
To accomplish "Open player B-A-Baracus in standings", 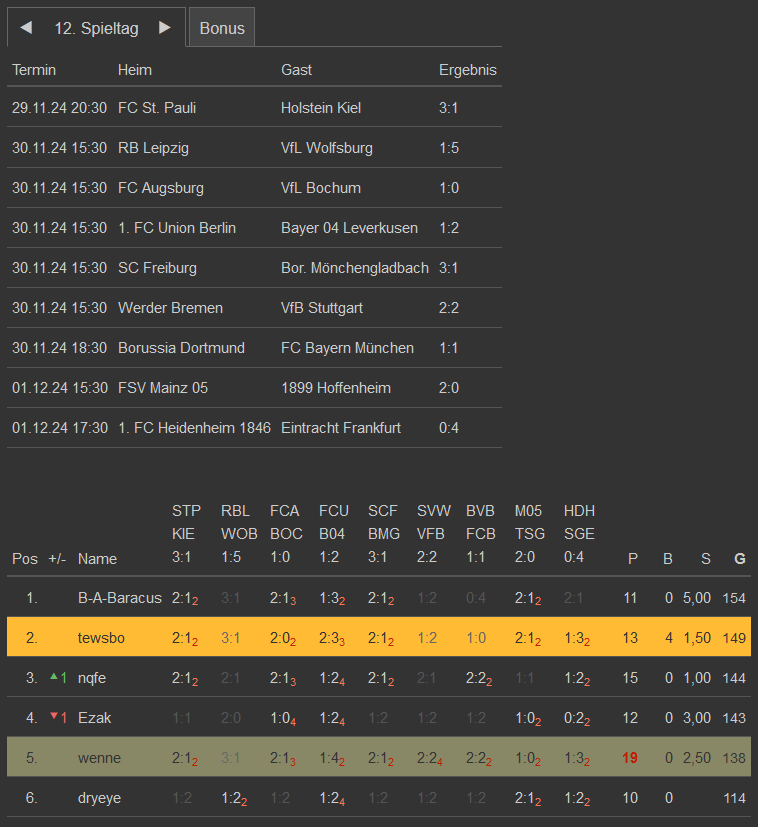I will [119, 598].
